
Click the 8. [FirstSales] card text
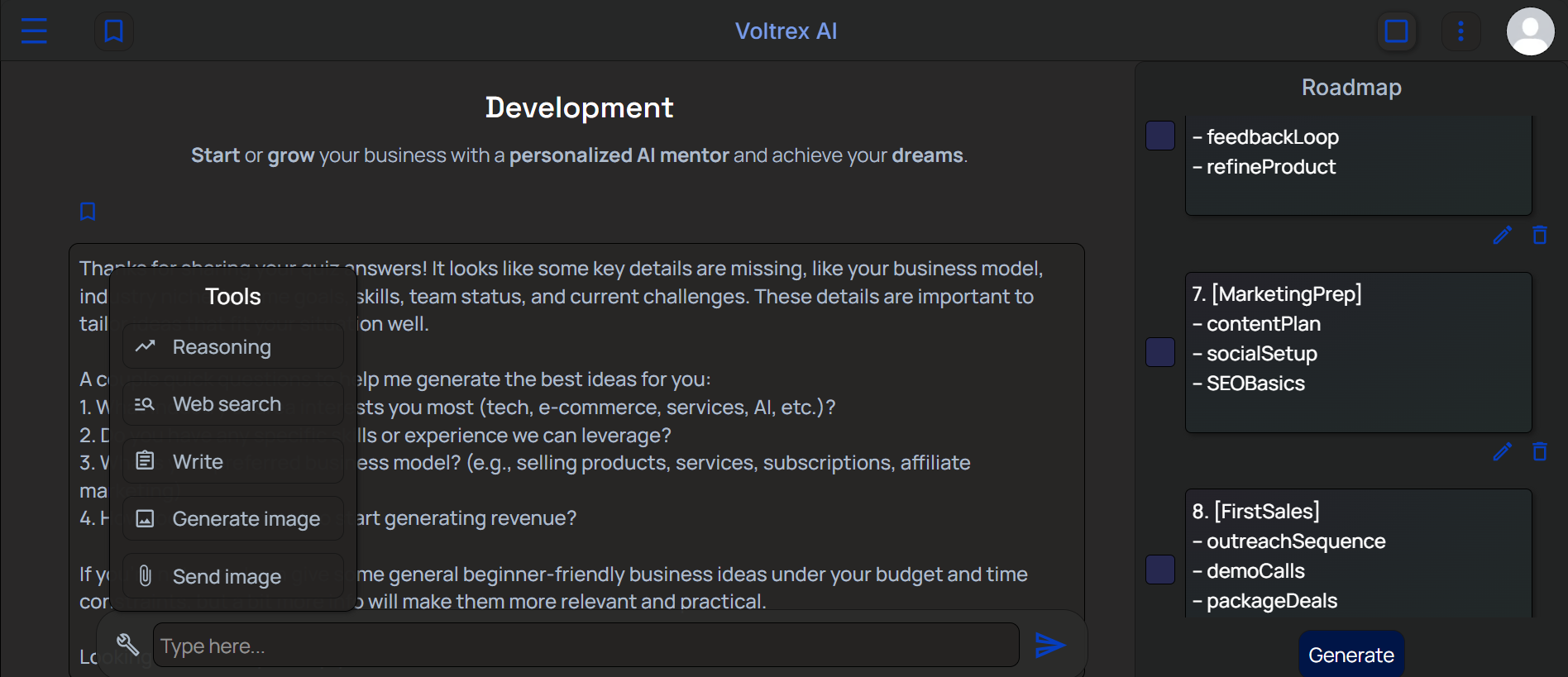point(1255,512)
